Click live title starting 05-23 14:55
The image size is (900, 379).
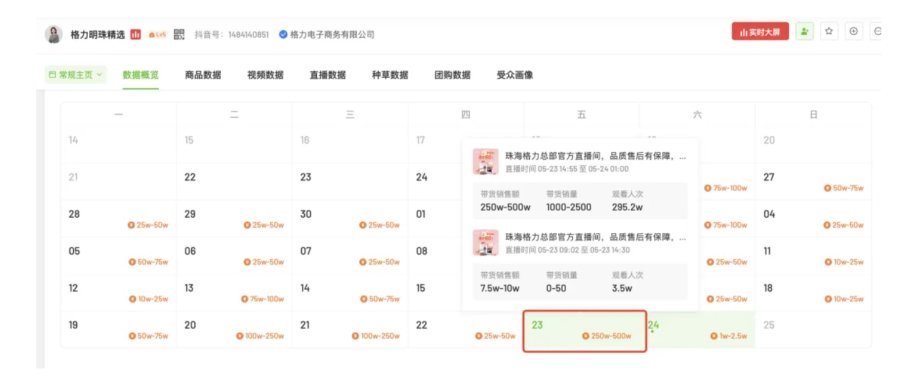(595, 156)
